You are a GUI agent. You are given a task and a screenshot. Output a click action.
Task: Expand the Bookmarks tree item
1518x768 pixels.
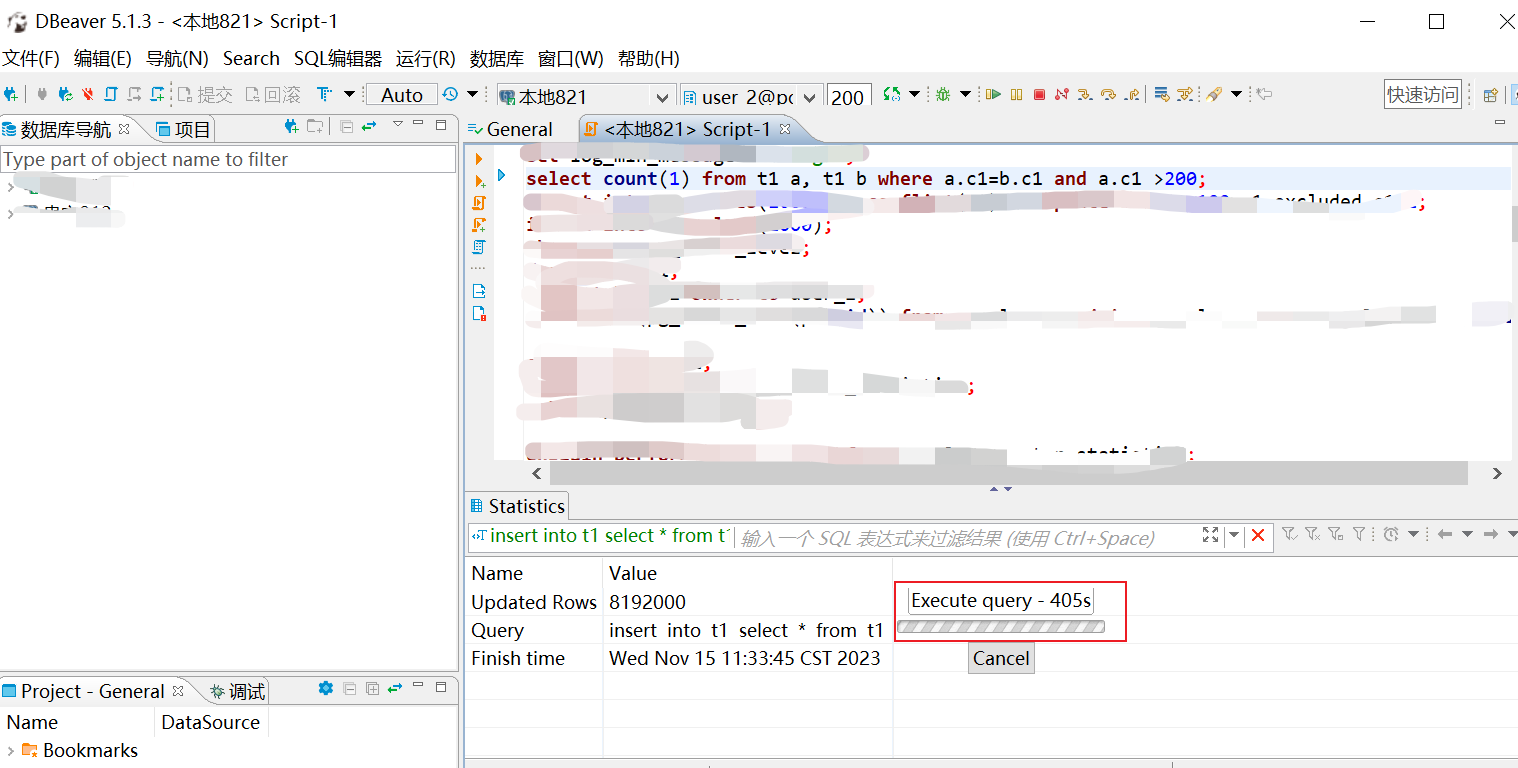(10, 750)
